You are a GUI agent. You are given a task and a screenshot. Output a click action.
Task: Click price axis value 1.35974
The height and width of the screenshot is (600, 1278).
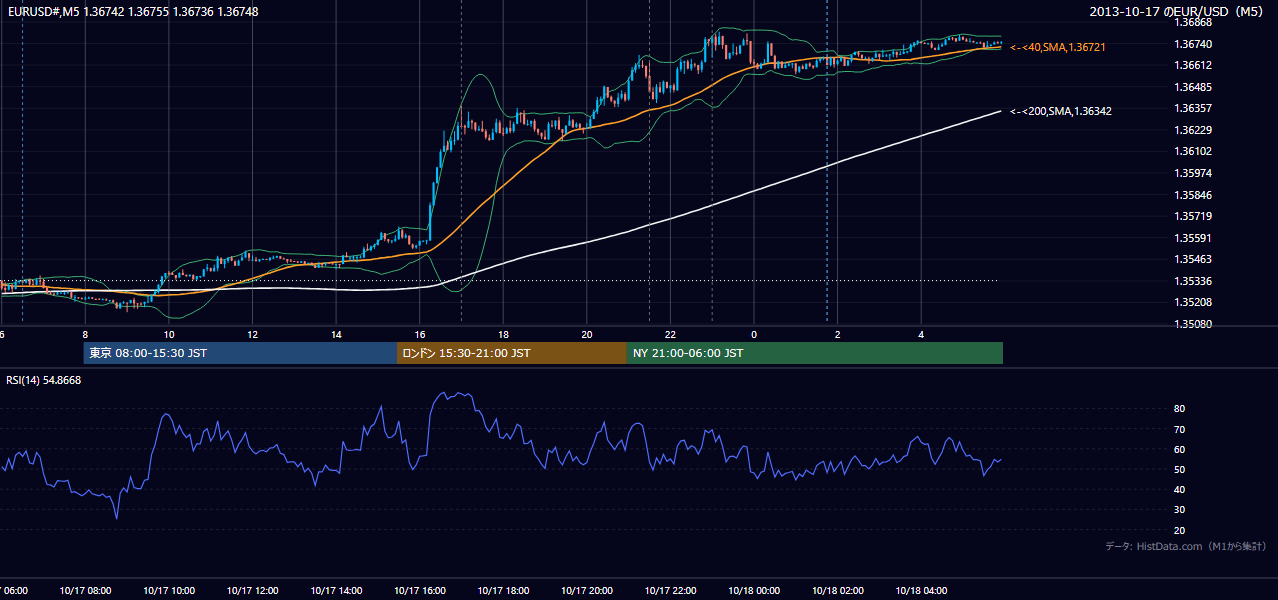pos(1192,173)
